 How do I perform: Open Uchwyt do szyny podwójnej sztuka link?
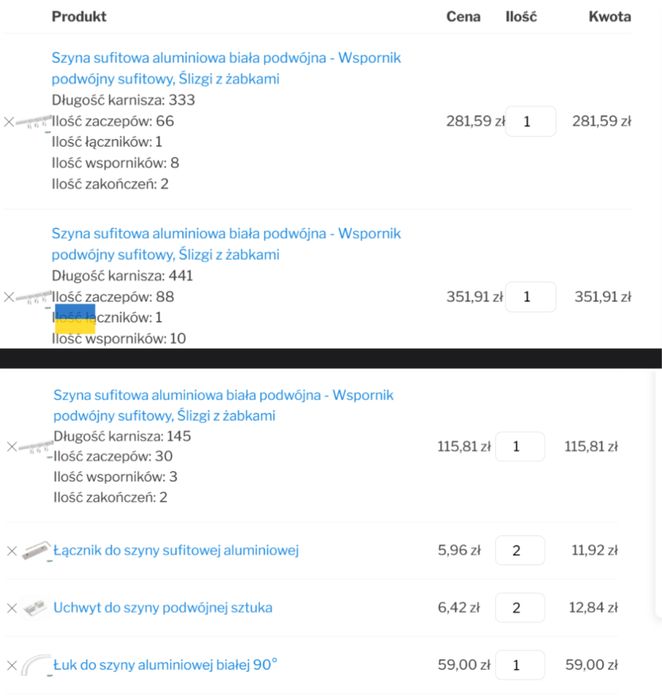[x=163, y=608]
